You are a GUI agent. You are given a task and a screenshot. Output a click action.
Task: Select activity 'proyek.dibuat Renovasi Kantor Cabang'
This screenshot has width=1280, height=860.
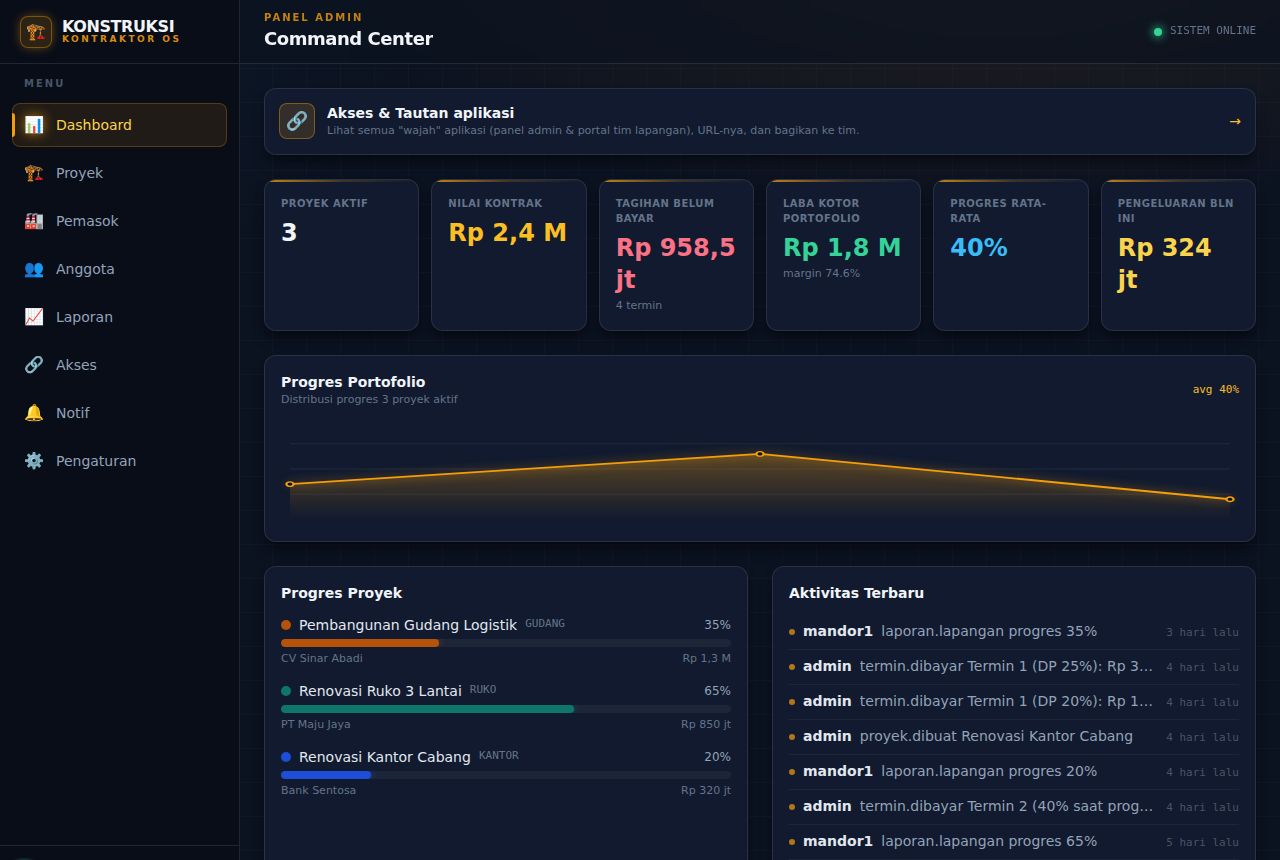1014,736
